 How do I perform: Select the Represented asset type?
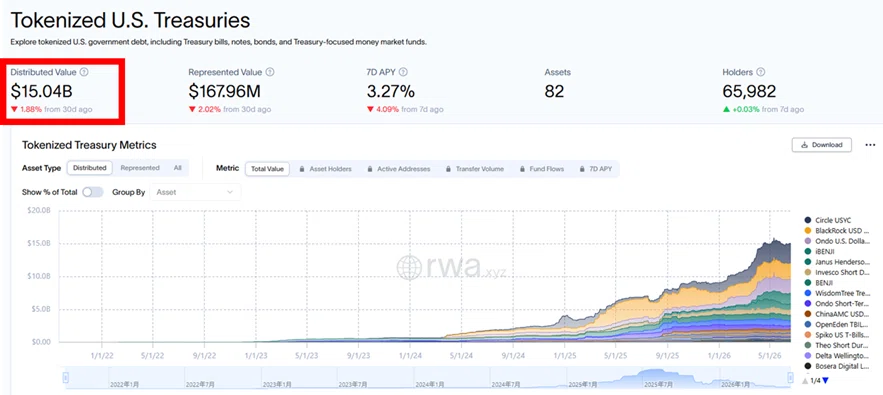[140, 168]
